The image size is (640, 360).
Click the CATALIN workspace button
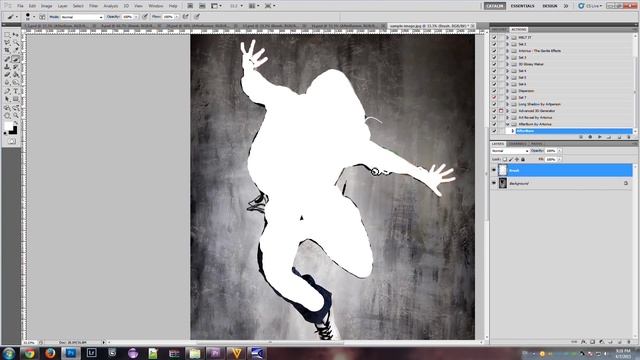tap(495, 6)
